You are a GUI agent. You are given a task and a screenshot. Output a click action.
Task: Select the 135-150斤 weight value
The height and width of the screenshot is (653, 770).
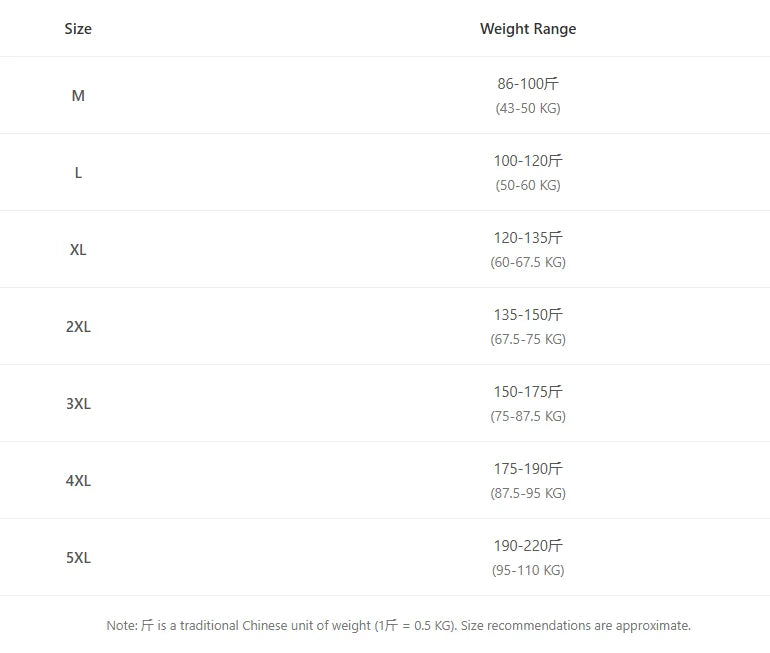coord(528,315)
